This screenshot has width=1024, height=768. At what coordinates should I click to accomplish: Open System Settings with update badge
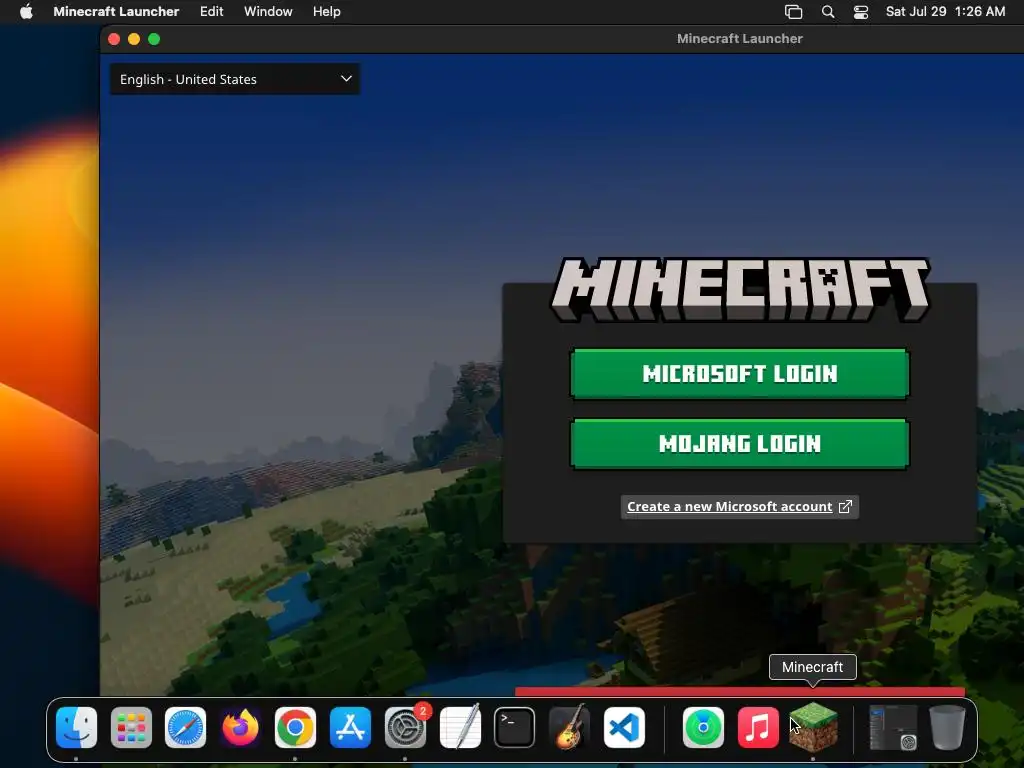[x=405, y=728]
